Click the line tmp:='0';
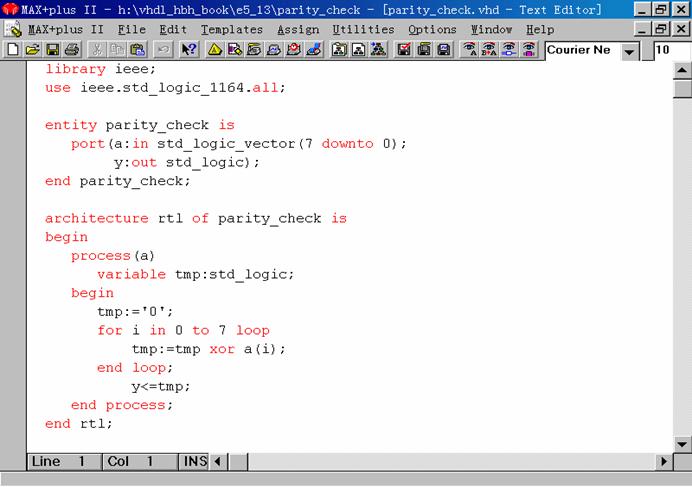Image resolution: width=692 pixels, height=487 pixels. click(x=135, y=312)
